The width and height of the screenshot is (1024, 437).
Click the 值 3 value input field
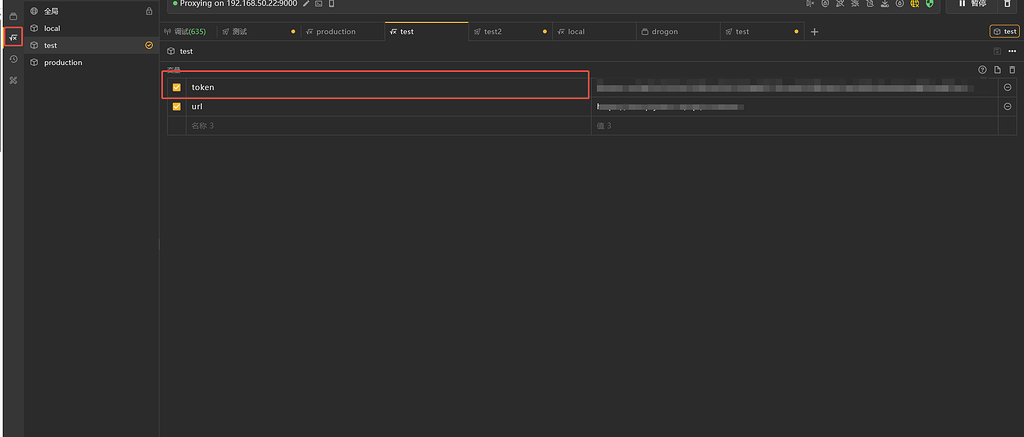tap(794, 125)
